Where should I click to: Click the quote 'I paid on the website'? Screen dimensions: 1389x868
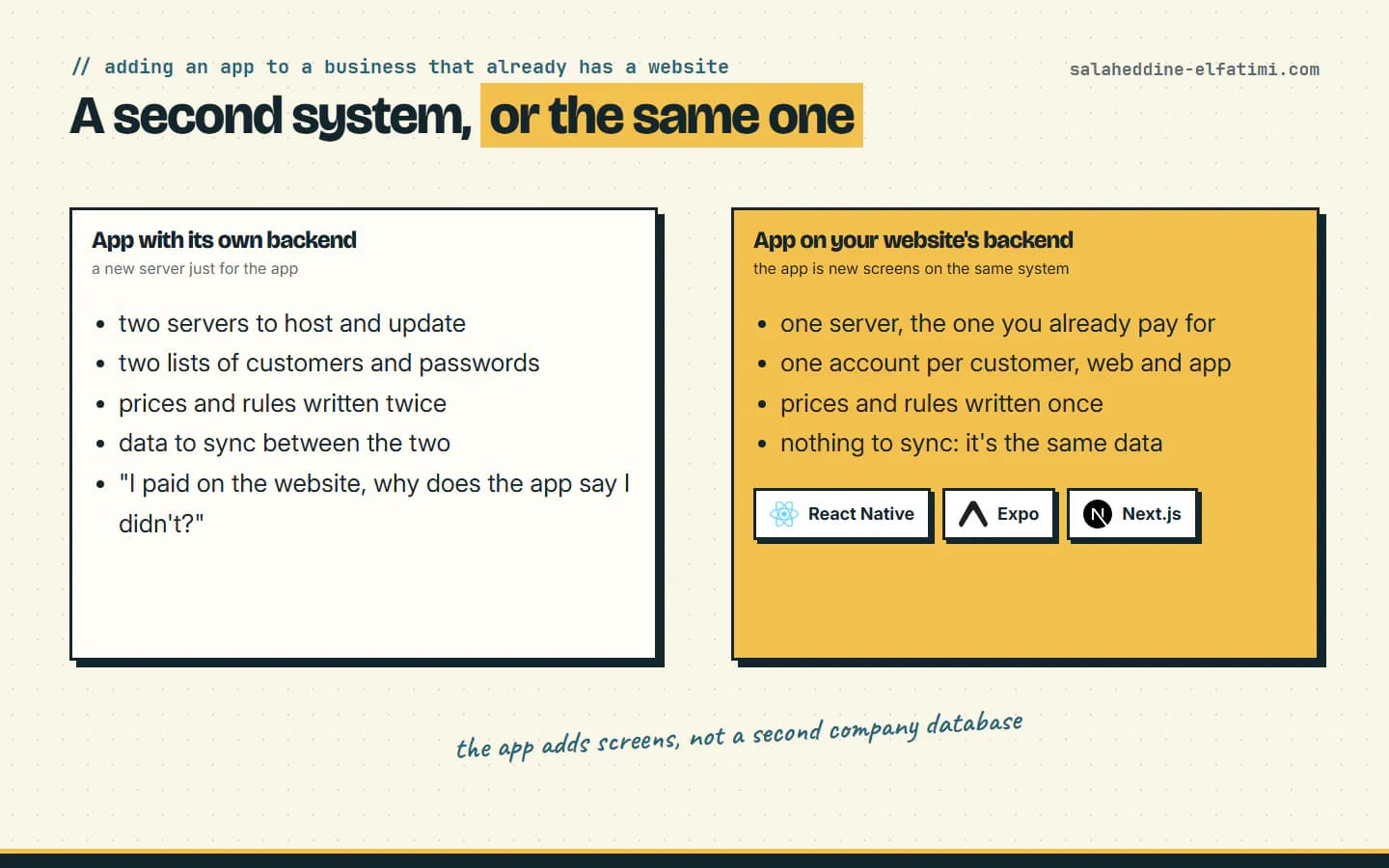tap(374, 502)
